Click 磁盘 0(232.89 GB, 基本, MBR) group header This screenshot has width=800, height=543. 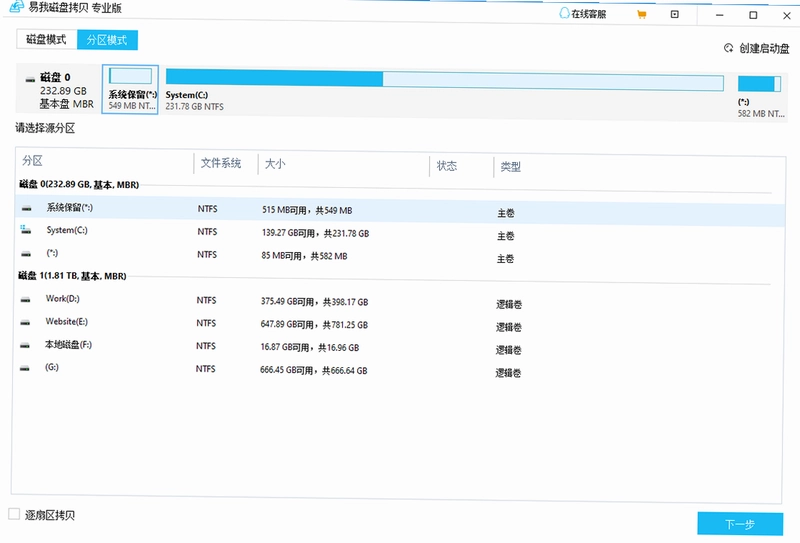click(79, 185)
